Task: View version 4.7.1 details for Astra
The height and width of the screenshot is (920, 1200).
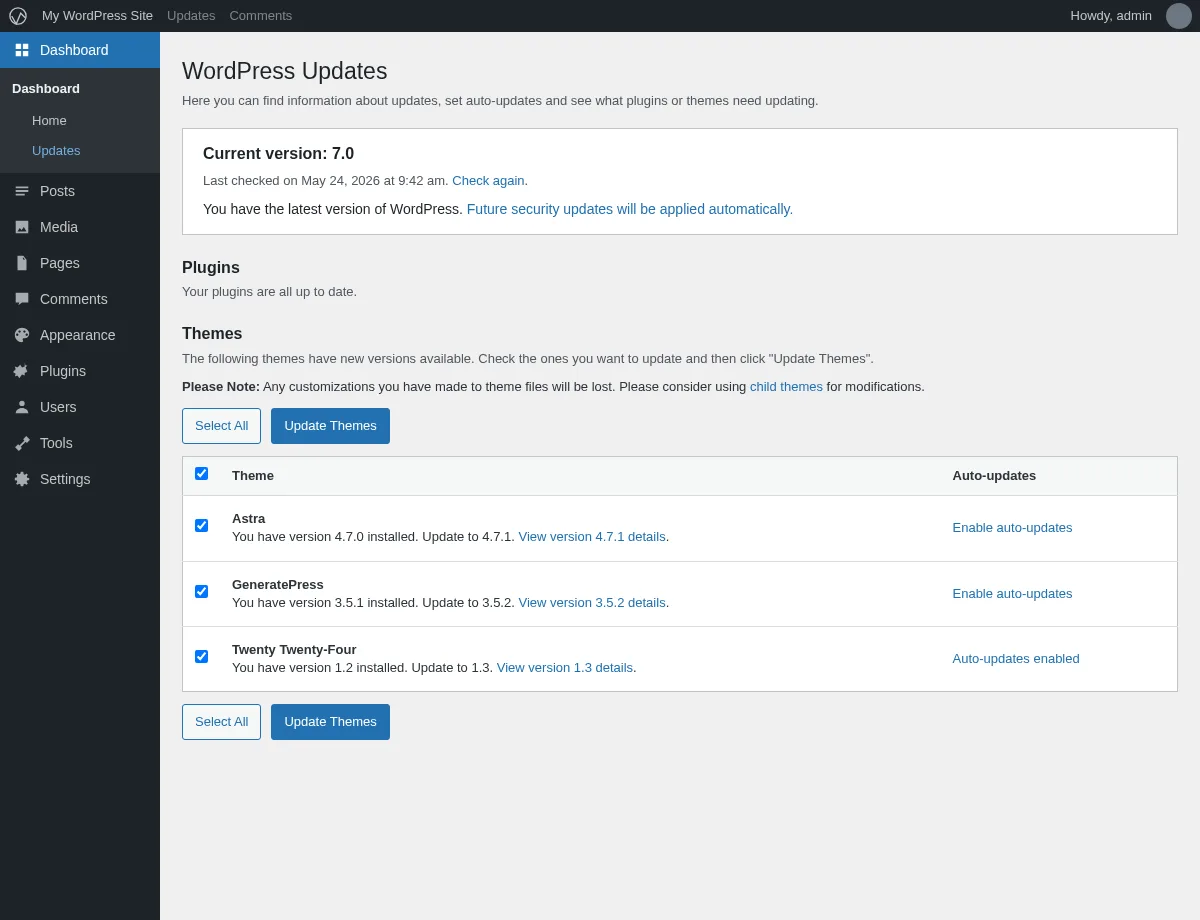Action: [x=592, y=537]
